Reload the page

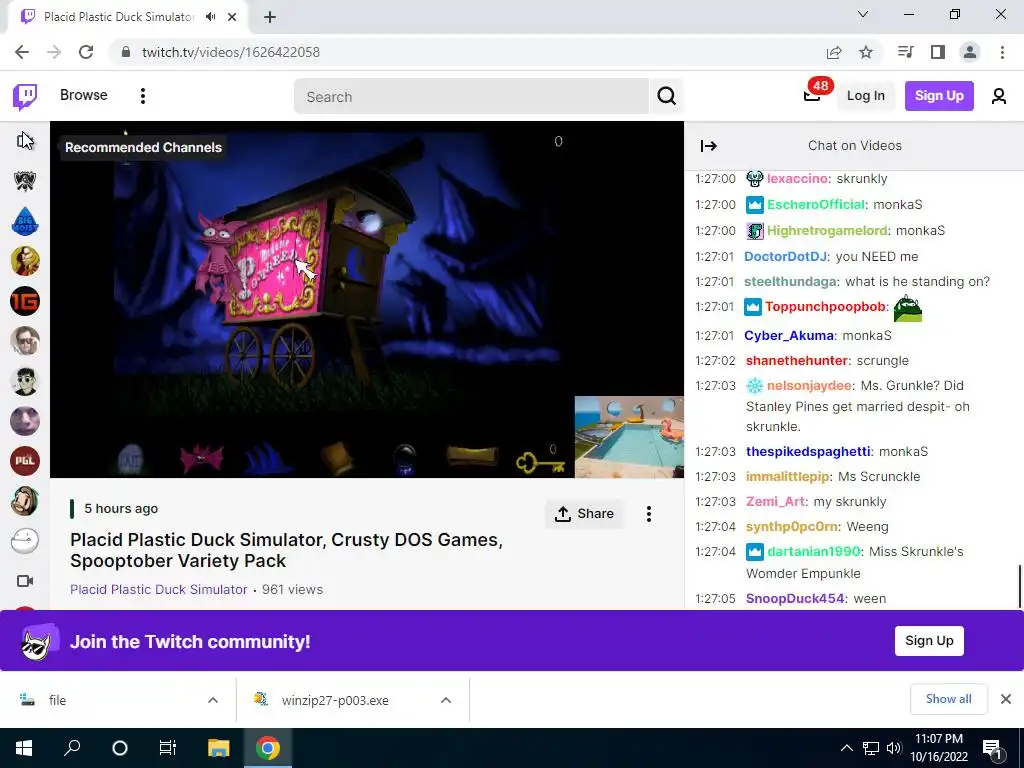pyautogui.click(x=86, y=52)
